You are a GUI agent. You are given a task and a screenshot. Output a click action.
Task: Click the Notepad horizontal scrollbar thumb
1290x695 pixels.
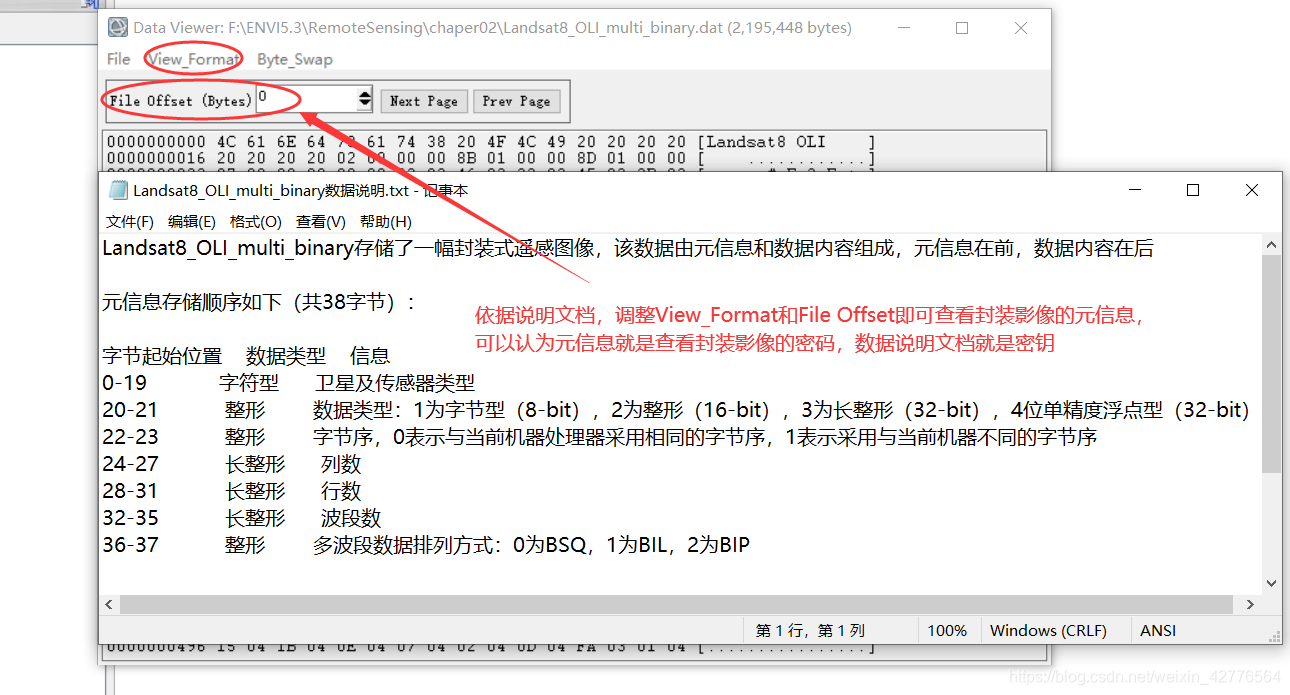click(x=676, y=604)
